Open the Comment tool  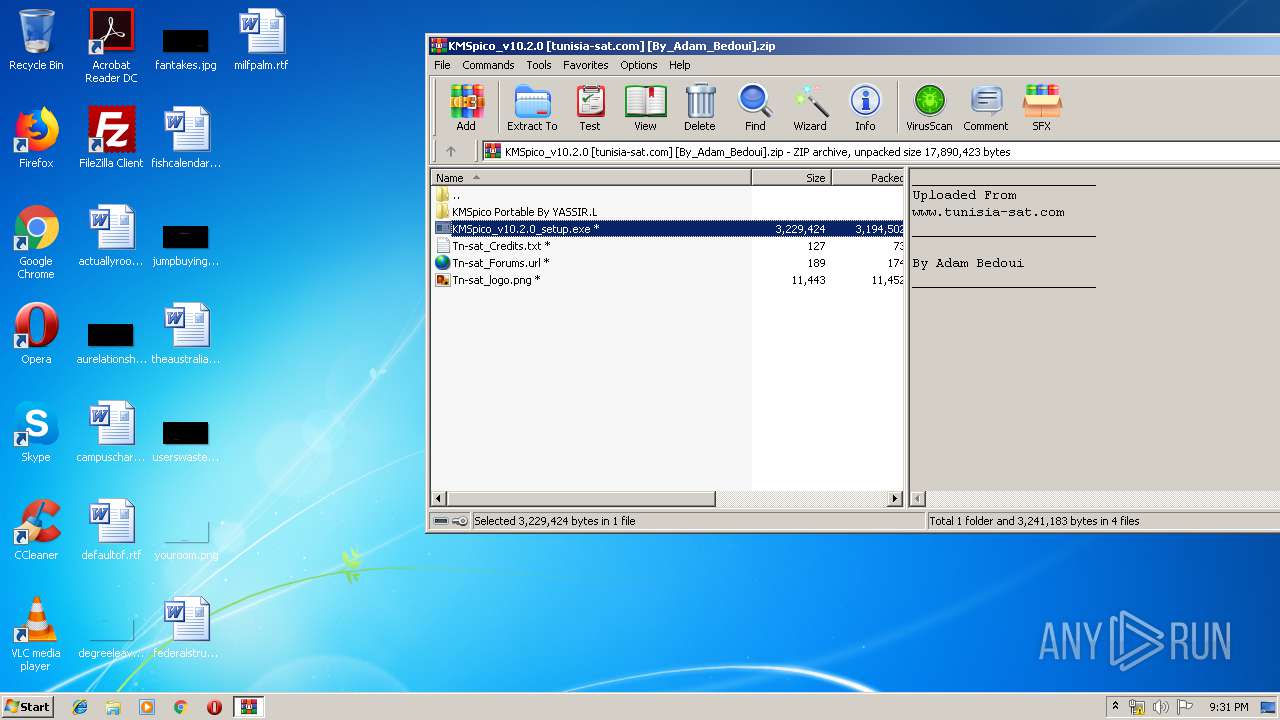[x=986, y=108]
